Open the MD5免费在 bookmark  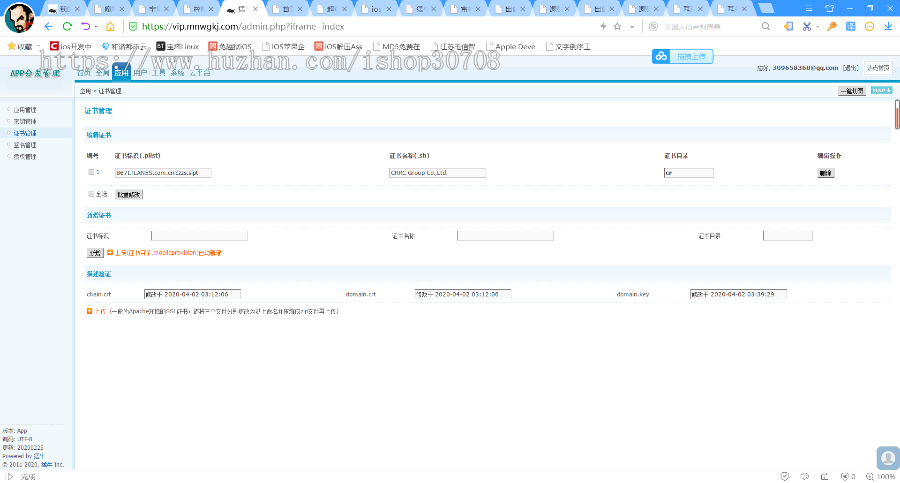(397, 46)
